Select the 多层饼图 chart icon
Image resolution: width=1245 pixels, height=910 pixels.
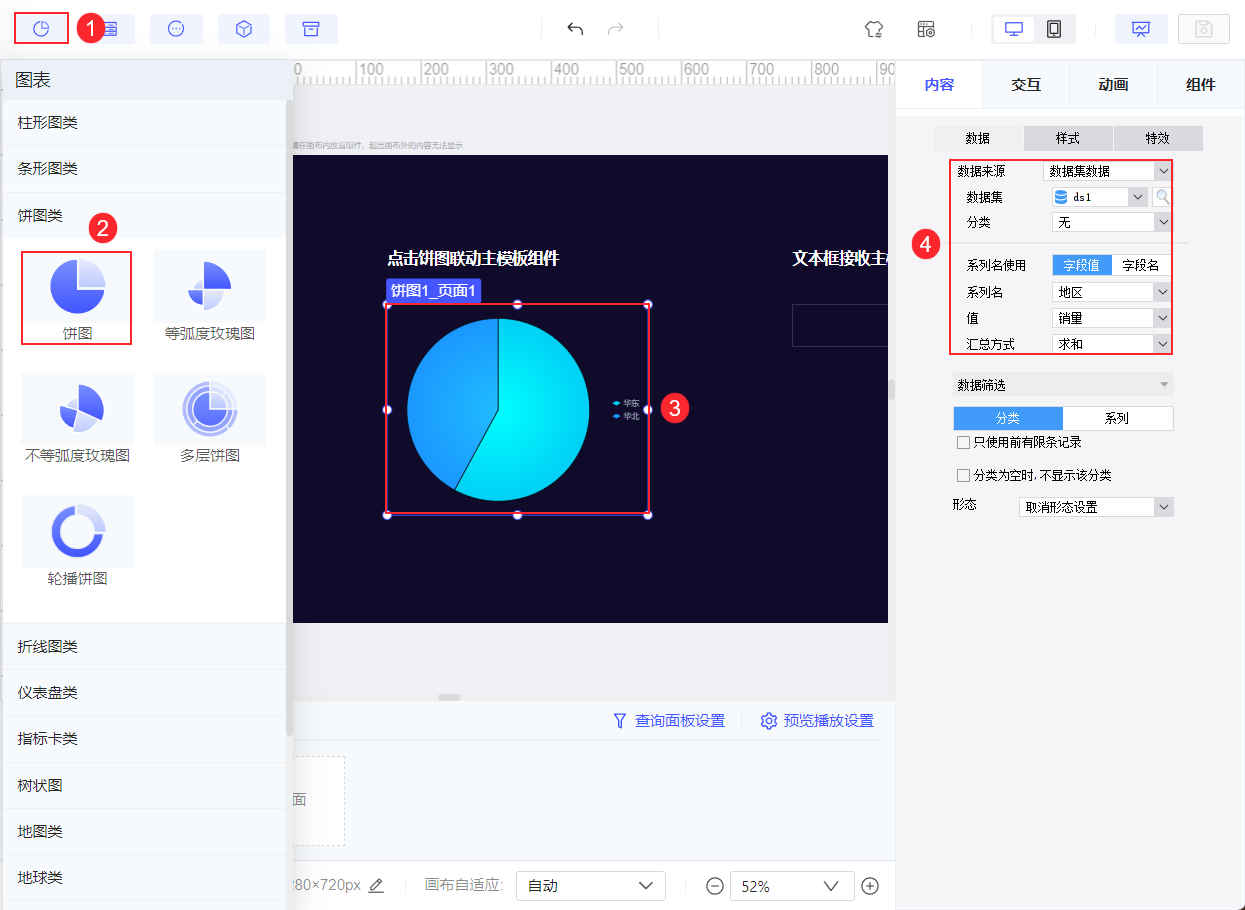pyautogui.click(x=210, y=420)
